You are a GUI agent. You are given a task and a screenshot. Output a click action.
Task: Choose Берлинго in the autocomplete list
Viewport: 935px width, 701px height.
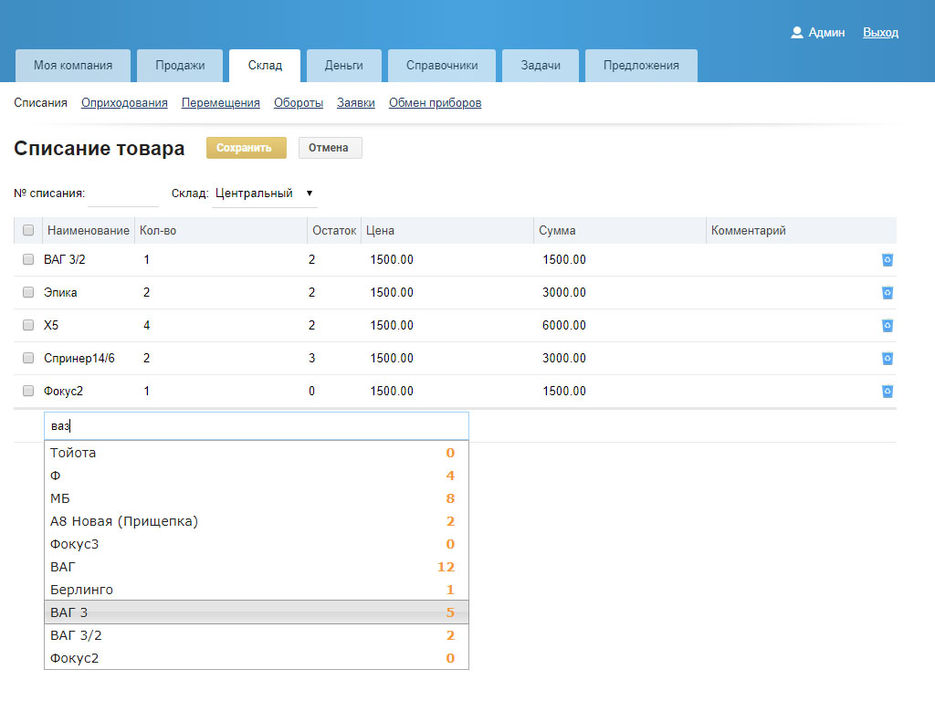[x=256, y=590]
